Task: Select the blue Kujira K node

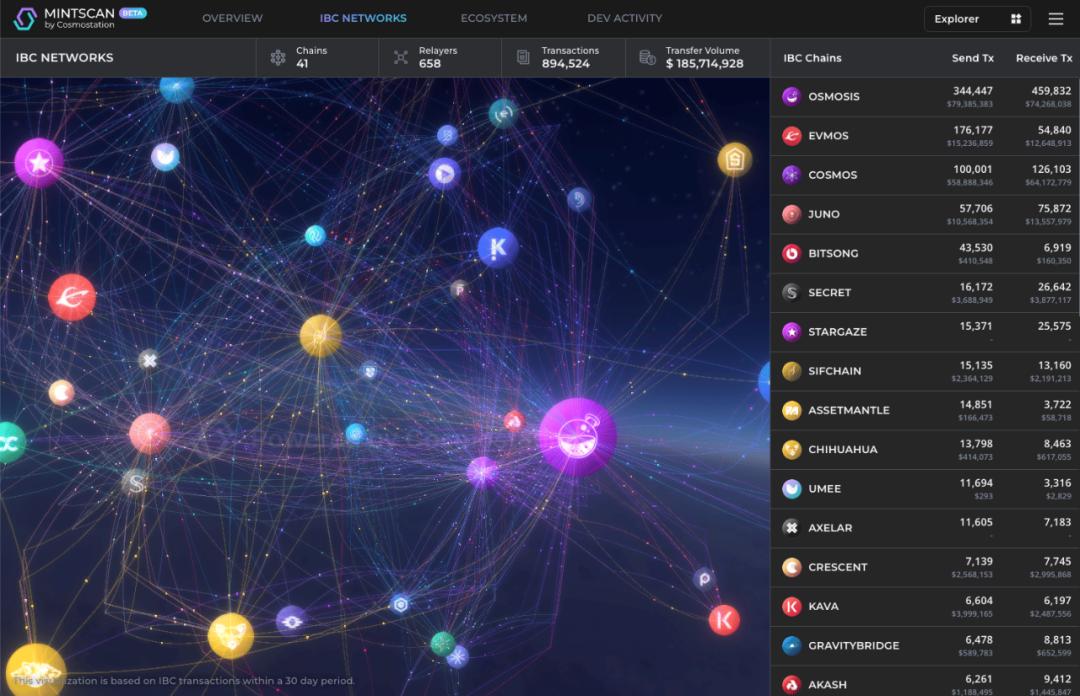Action: 497,247
